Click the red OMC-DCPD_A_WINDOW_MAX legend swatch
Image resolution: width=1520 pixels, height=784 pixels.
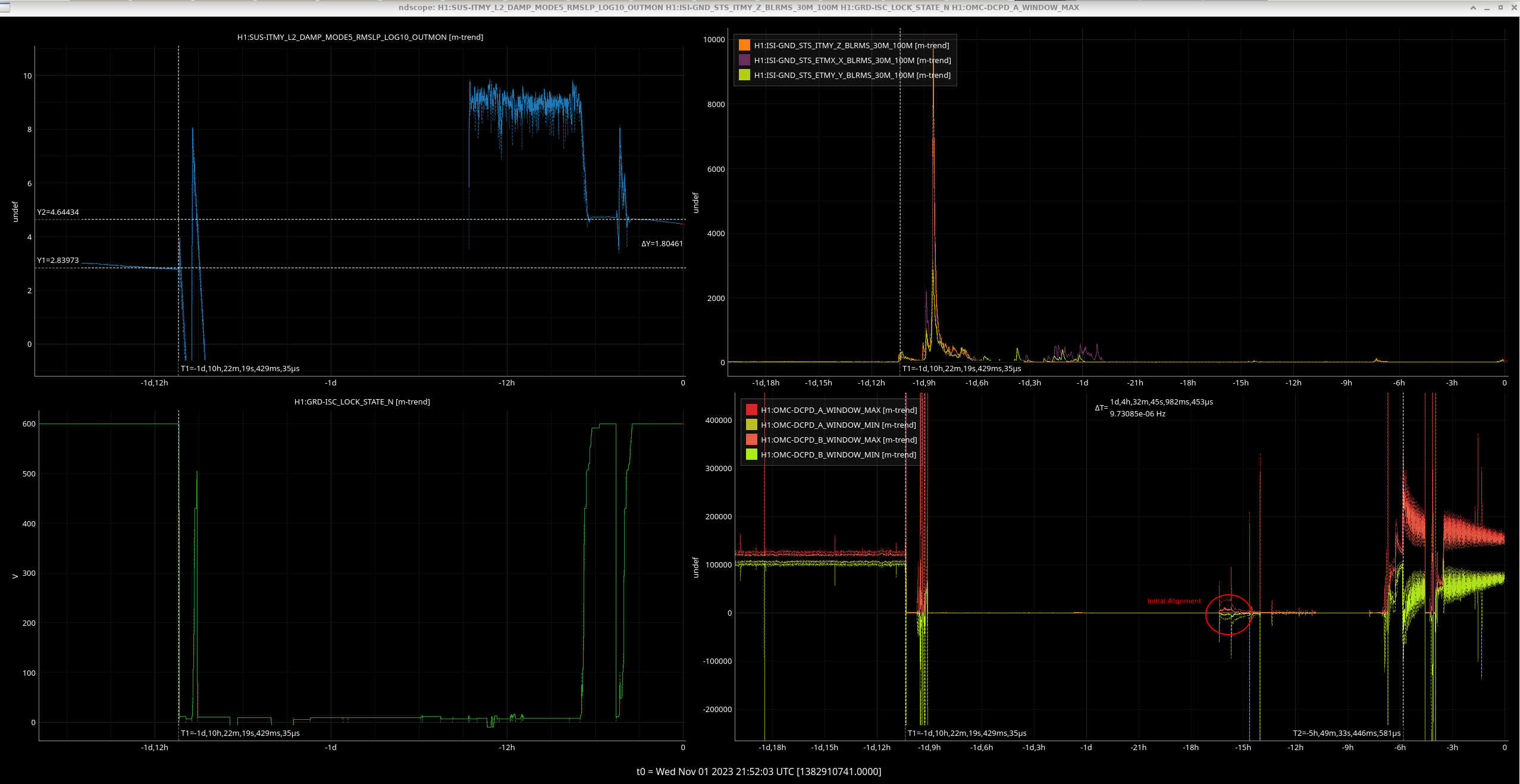(751, 410)
